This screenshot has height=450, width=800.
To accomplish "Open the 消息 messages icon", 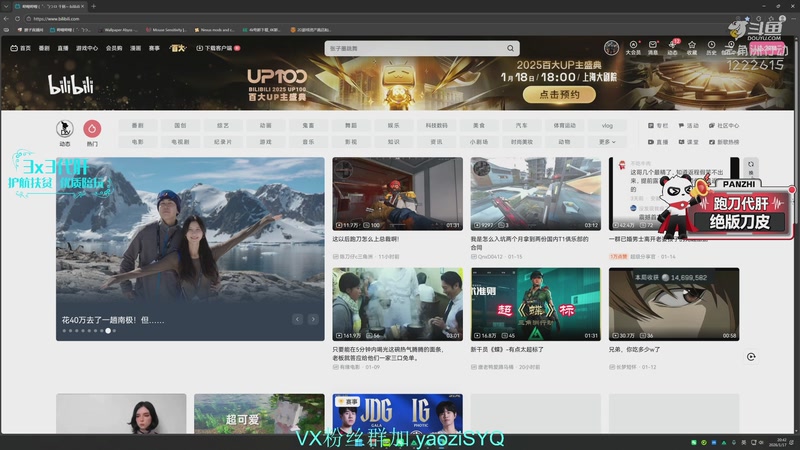I will point(653,48).
